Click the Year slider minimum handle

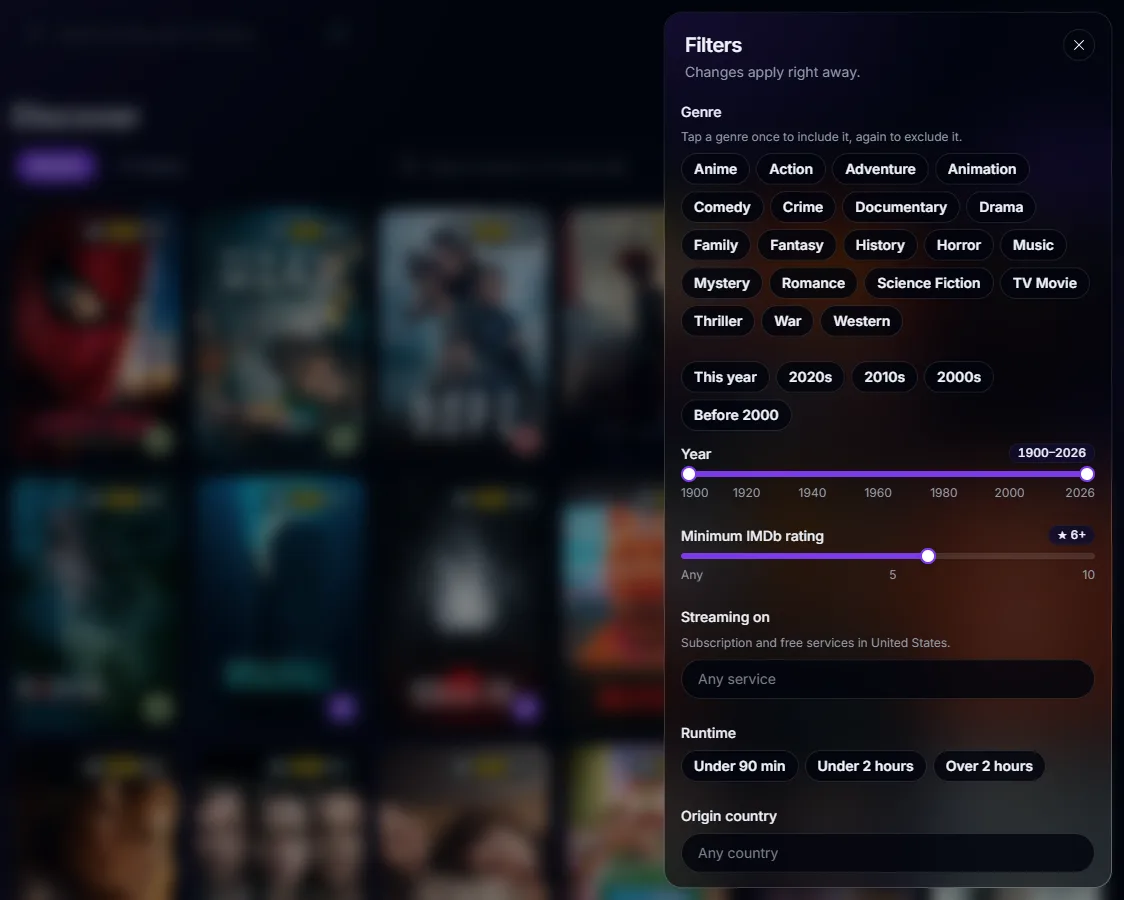[689, 474]
